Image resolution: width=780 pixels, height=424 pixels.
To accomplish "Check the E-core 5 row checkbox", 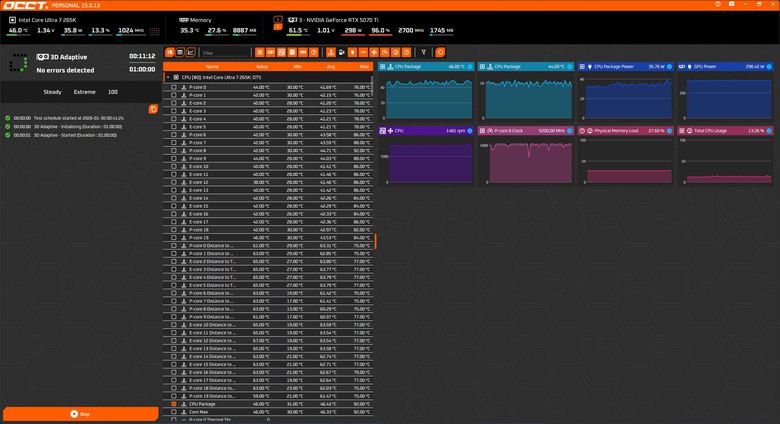I will (x=174, y=127).
